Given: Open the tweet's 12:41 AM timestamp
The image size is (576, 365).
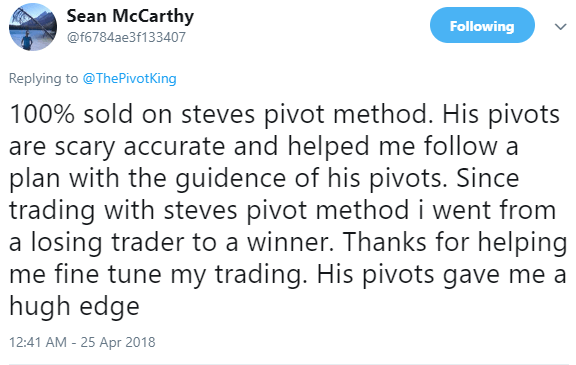Looking at the screenshot, I should point(38,342).
